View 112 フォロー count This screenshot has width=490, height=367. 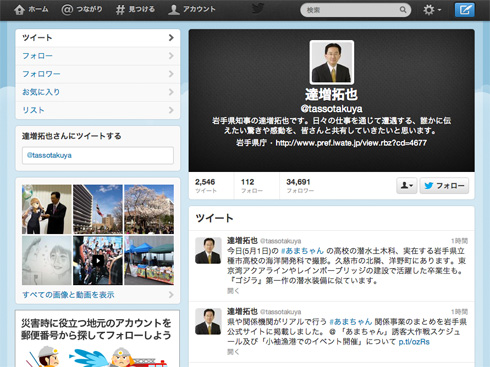click(x=252, y=186)
